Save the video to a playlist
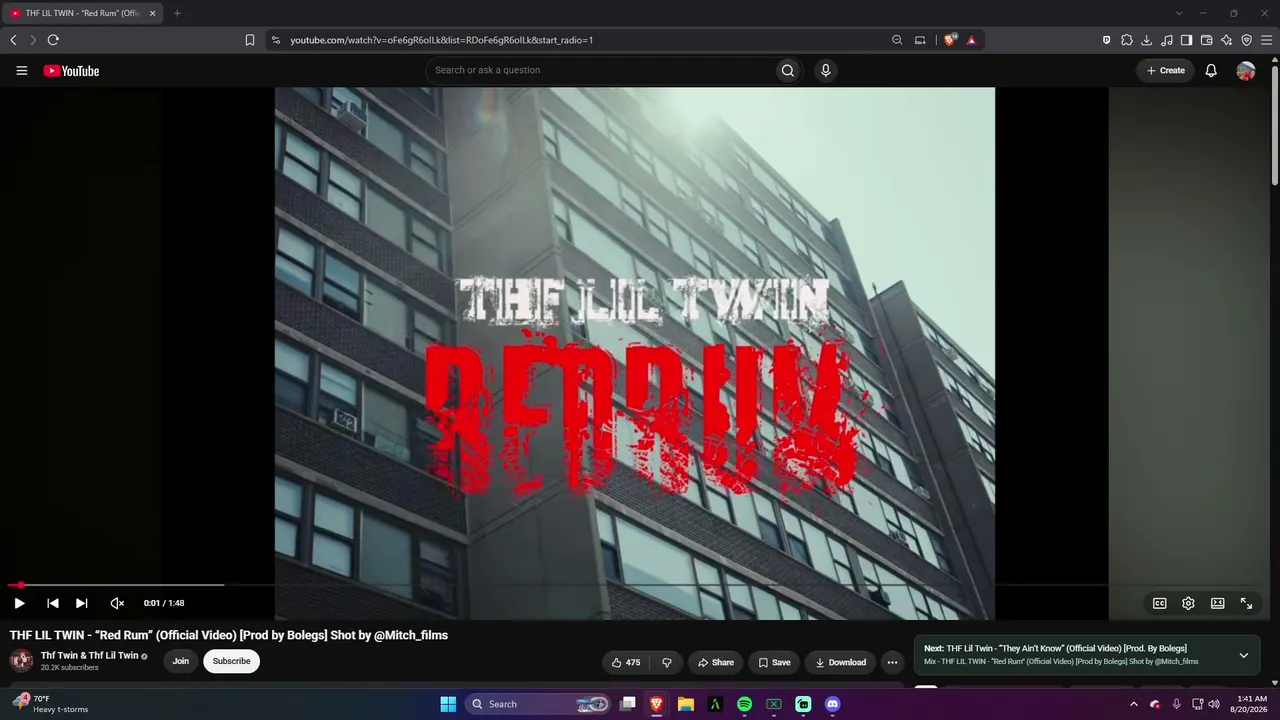This screenshot has height=720, width=1280. click(x=774, y=662)
